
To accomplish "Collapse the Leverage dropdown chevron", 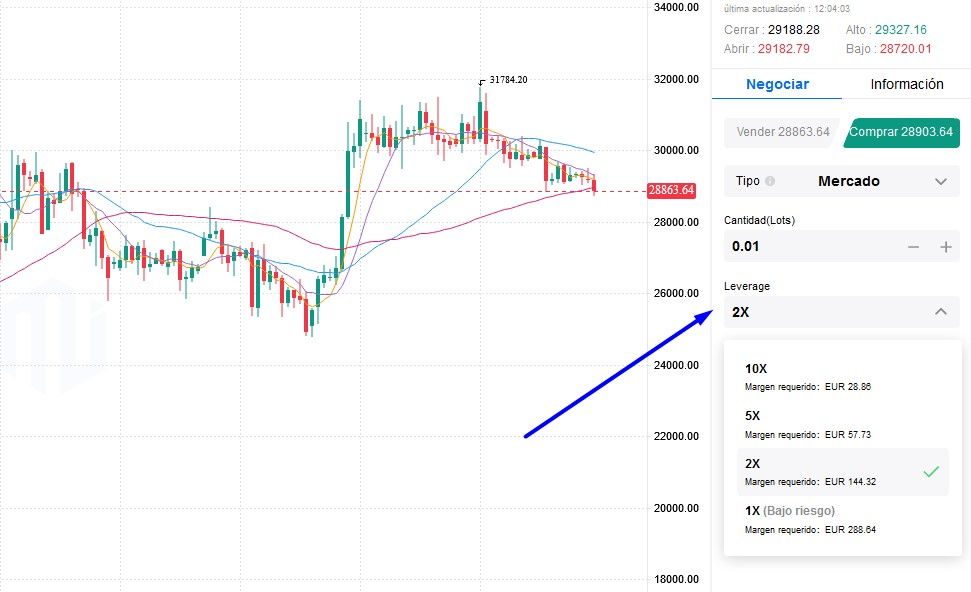I will [x=940, y=312].
